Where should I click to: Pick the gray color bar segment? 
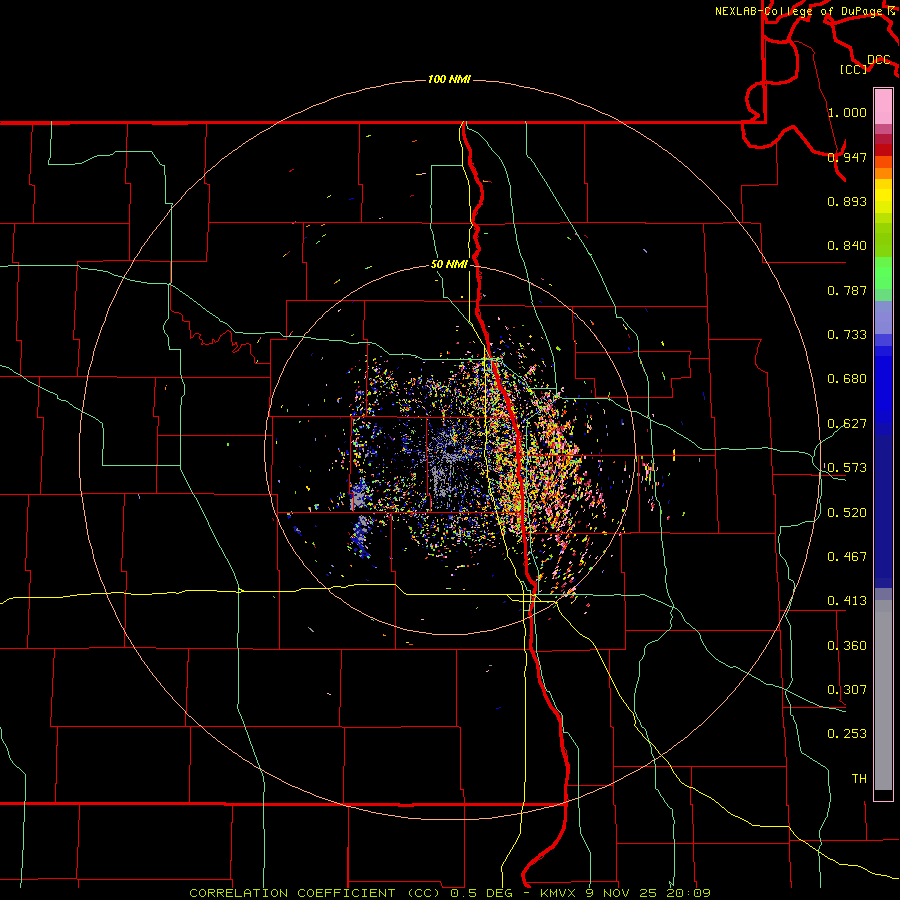pos(883,695)
